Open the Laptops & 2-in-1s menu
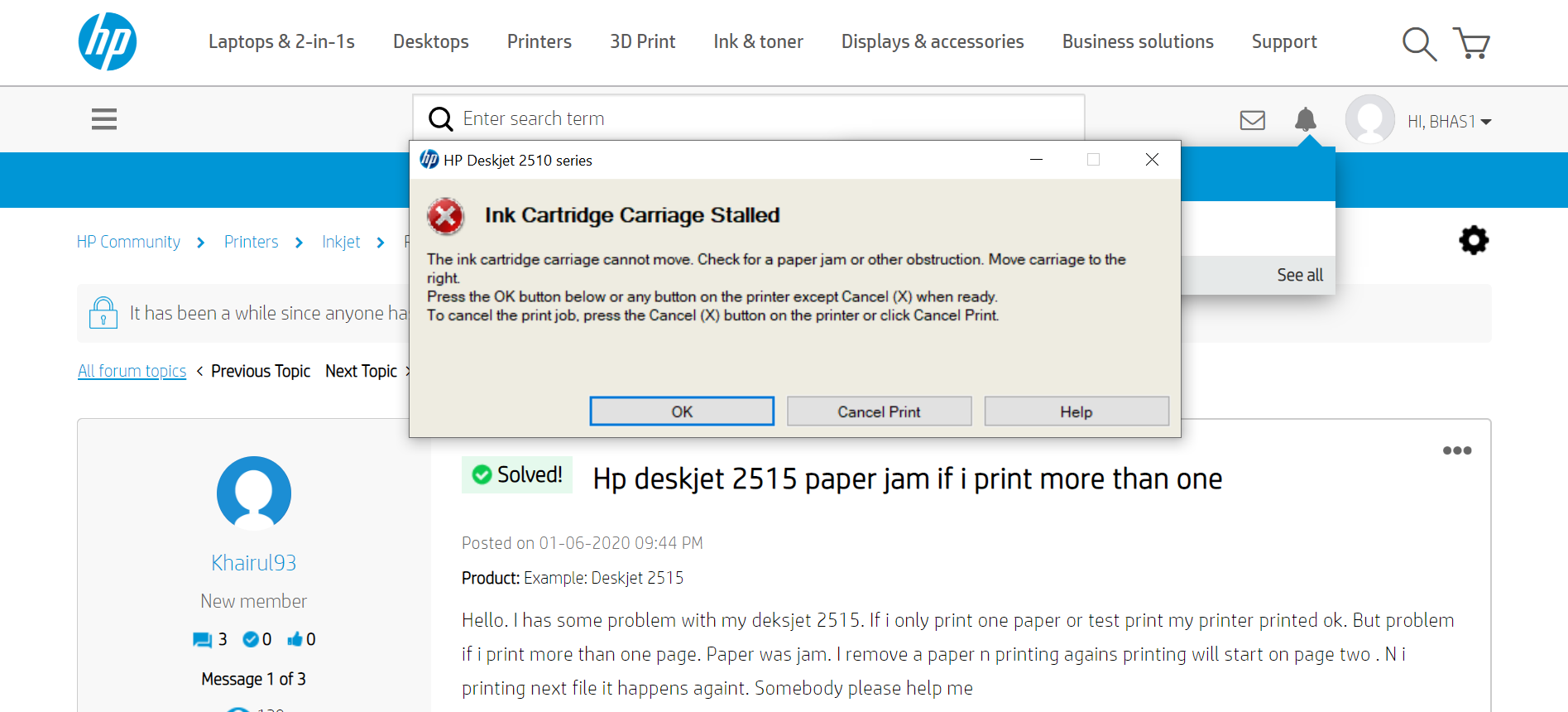 (281, 41)
